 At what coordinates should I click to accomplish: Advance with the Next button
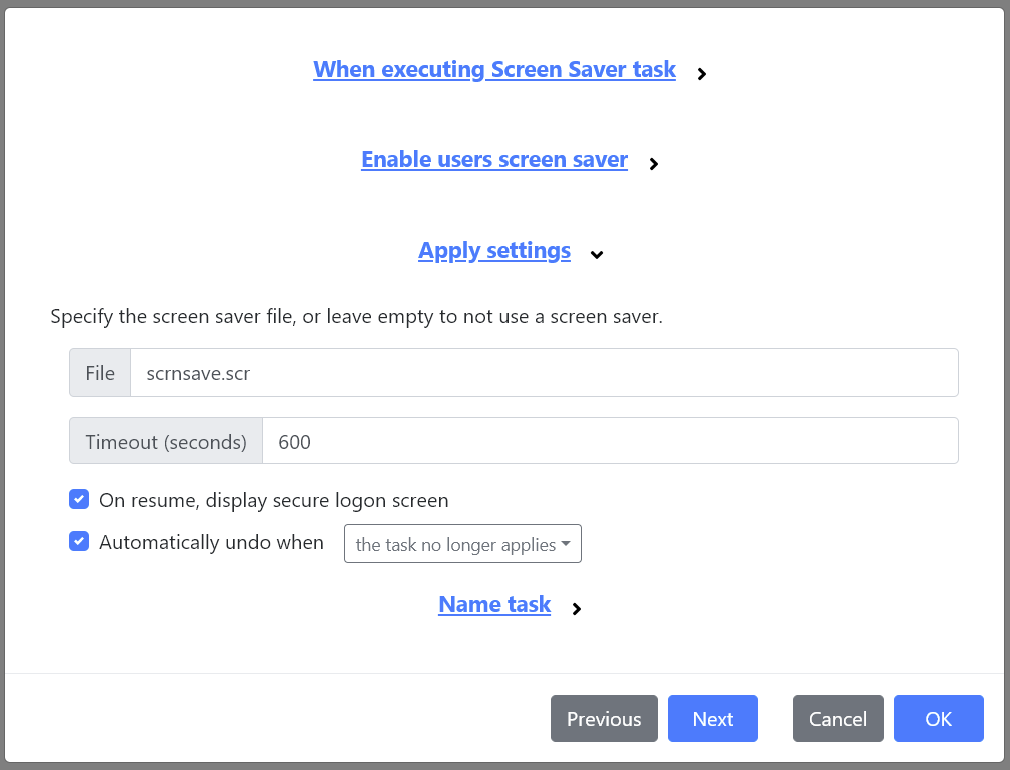pos(712,718)
